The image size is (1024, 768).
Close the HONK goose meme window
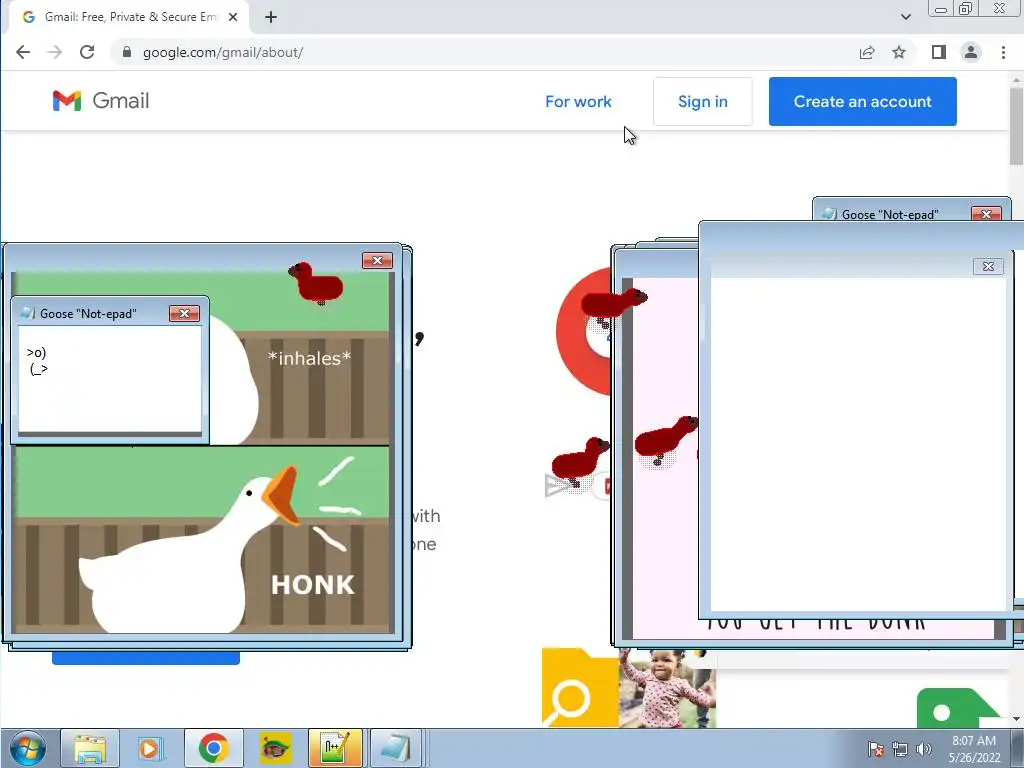[x=377, y=261]
